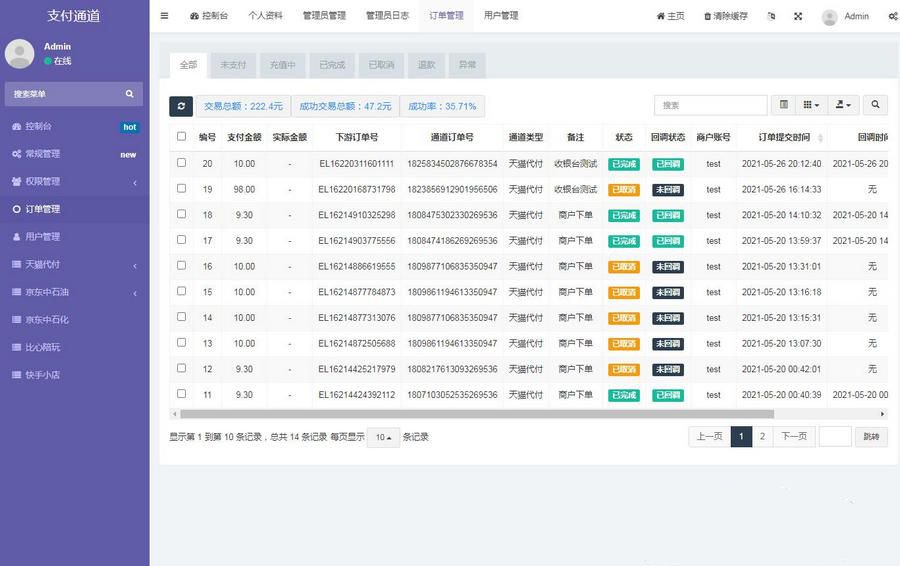Open the export data dropdown
Screen dimensions: 900x566
pos(844,105)
